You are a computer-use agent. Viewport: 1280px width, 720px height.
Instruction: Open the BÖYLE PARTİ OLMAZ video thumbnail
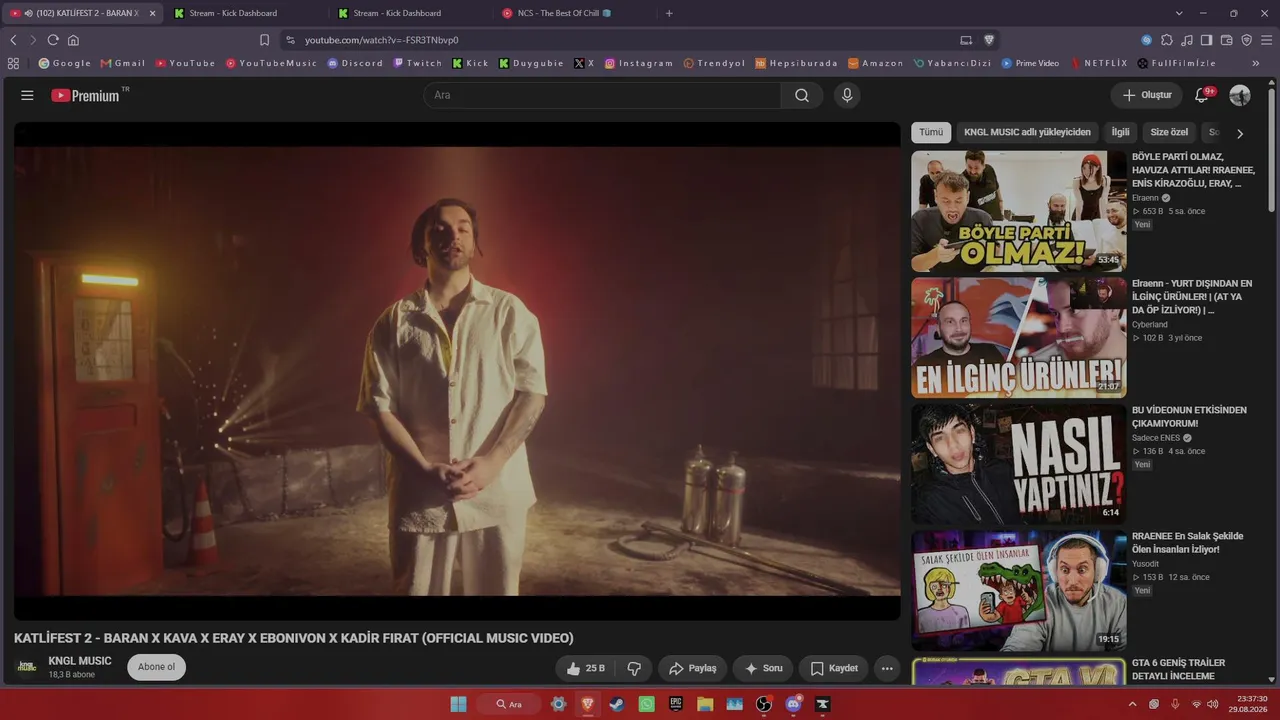pyautogui.click(x=1018, y=211)
